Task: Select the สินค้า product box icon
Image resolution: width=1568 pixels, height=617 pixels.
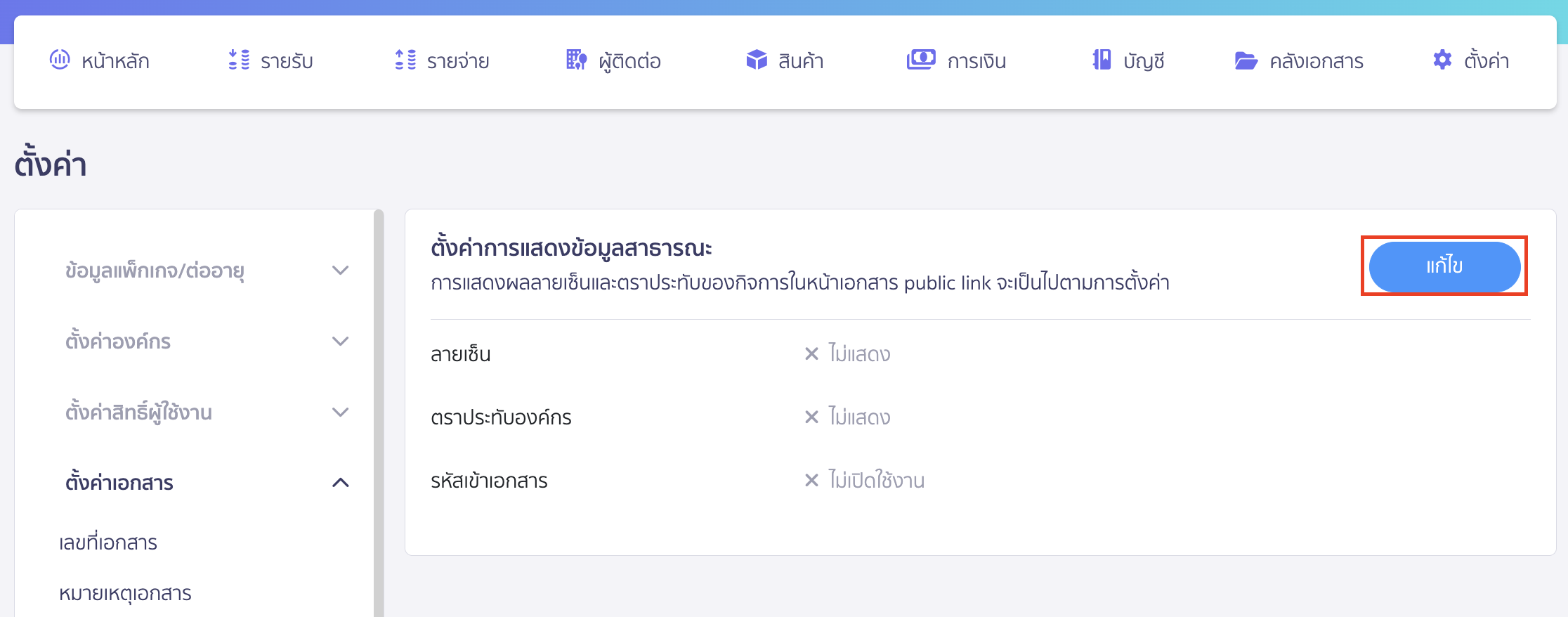Action: (x=757, y=60)
